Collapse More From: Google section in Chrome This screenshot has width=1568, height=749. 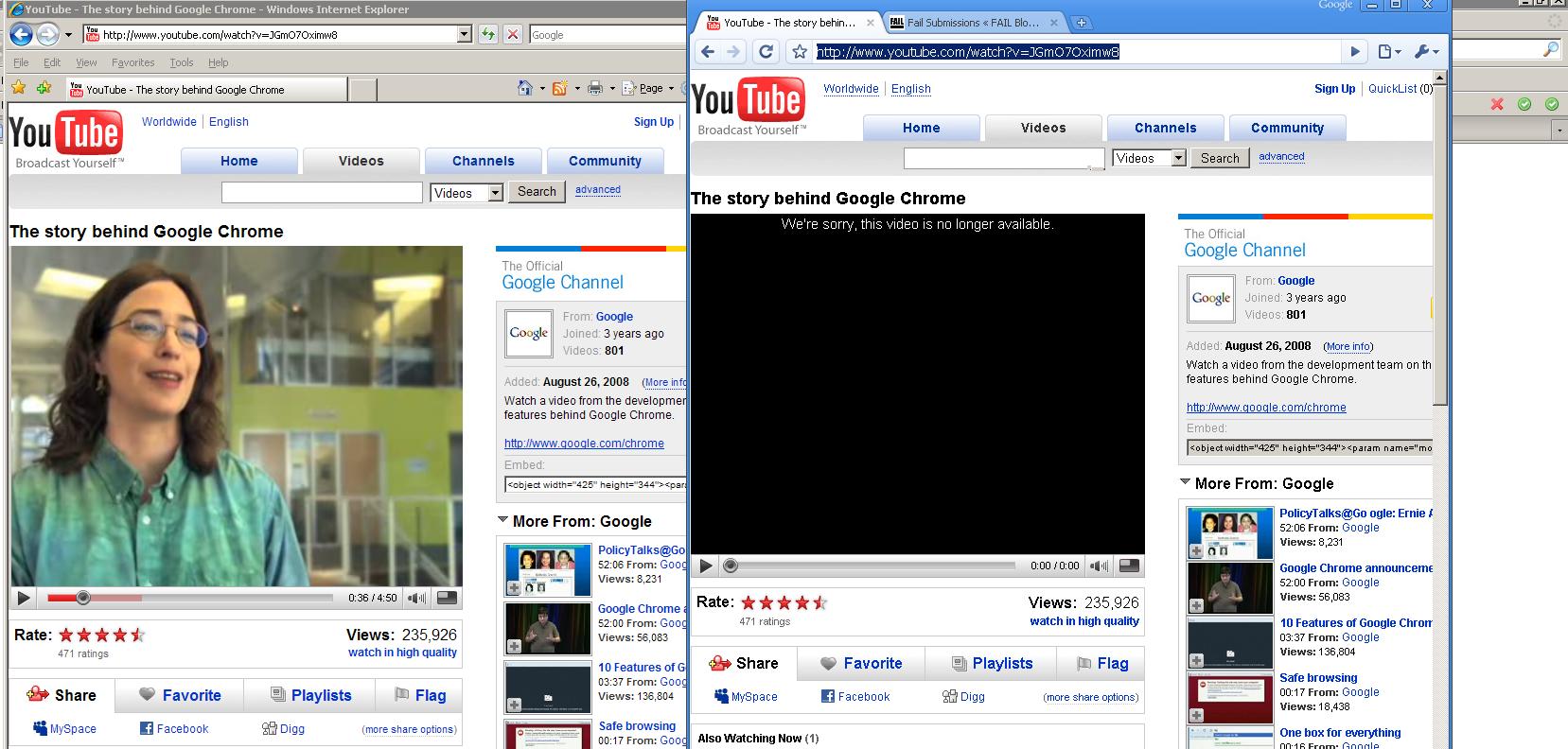click(1185, 482)
